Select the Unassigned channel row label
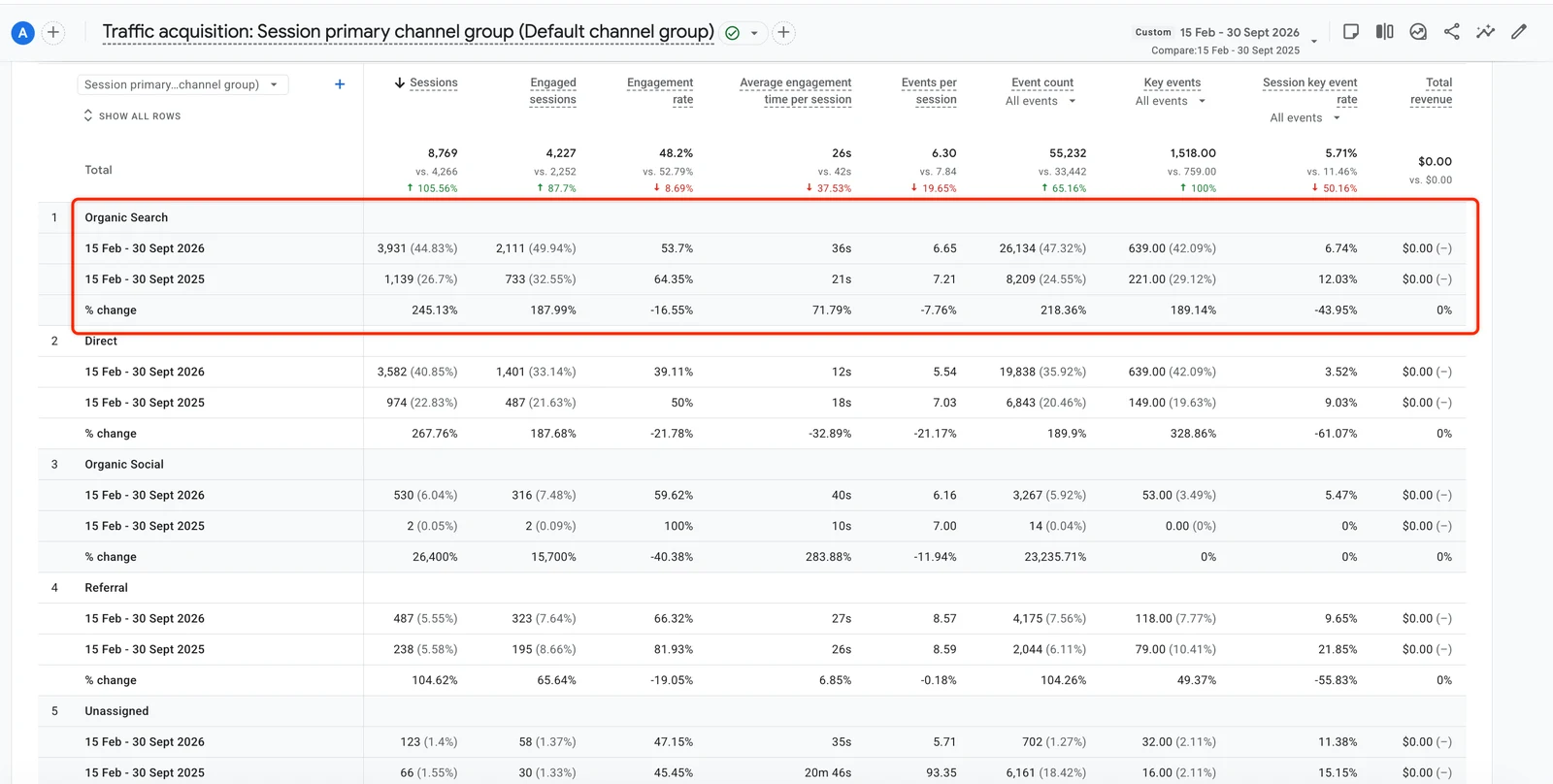Screen dimensions: 1553x784 116,710
